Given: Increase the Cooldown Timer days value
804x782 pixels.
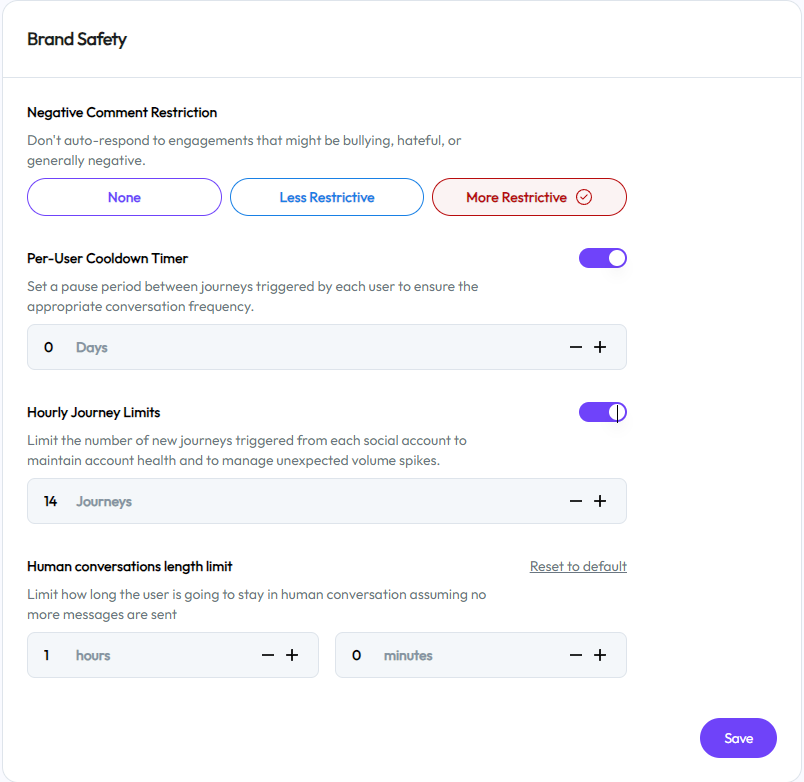Looking at the screenshot, I should click(600, 348).
